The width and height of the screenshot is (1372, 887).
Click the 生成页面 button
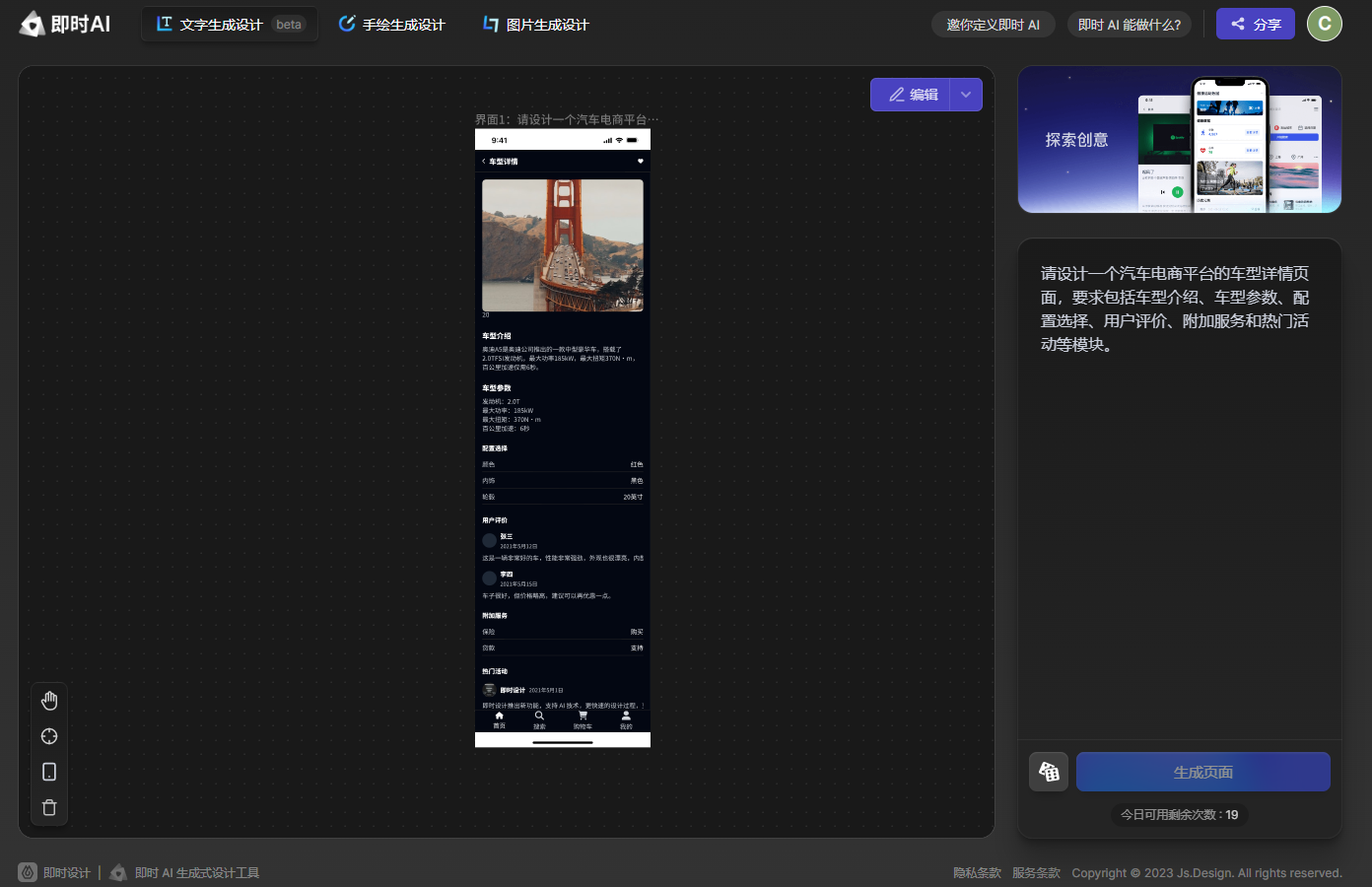pos(1202,772)
